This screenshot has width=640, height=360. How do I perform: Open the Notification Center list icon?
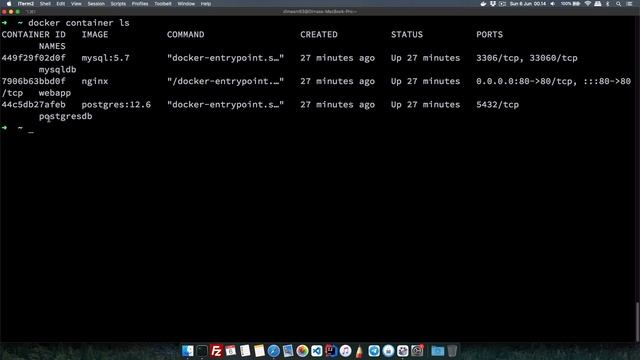click(629, 4)
